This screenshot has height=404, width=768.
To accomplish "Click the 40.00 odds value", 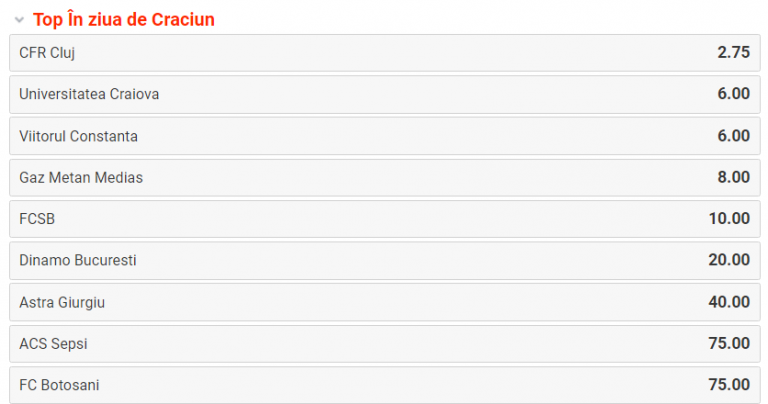I will pyautogui.click(x=729, y=302).
